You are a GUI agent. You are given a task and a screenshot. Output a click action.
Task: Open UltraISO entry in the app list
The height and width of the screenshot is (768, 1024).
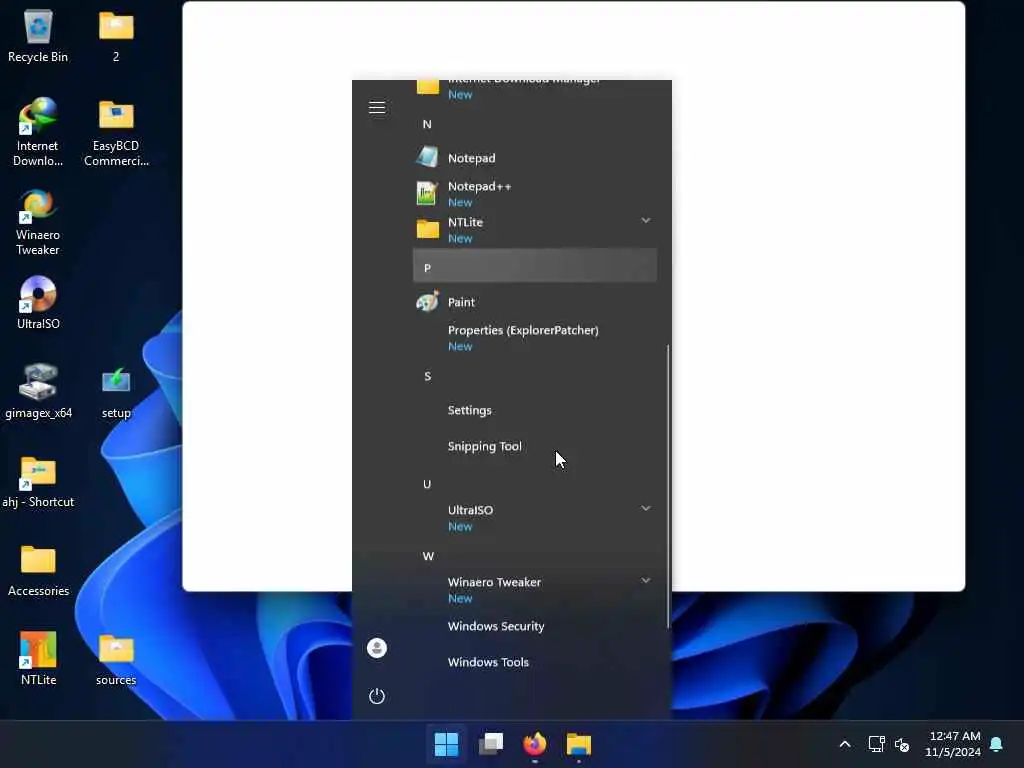point(535,518)
